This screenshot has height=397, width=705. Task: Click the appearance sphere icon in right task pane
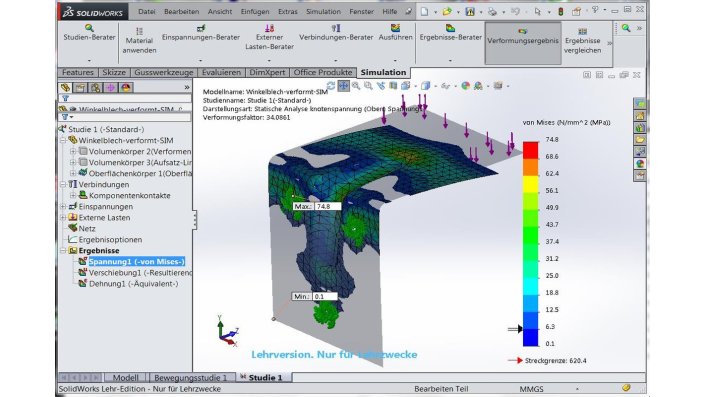coord(640,164)
